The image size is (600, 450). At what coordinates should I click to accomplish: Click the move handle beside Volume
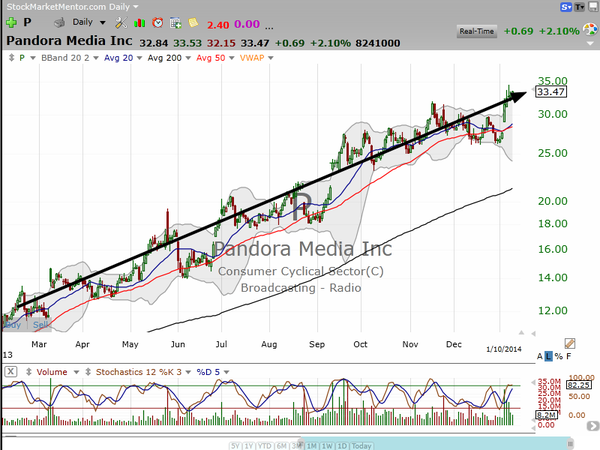click(x=29, y=372)
